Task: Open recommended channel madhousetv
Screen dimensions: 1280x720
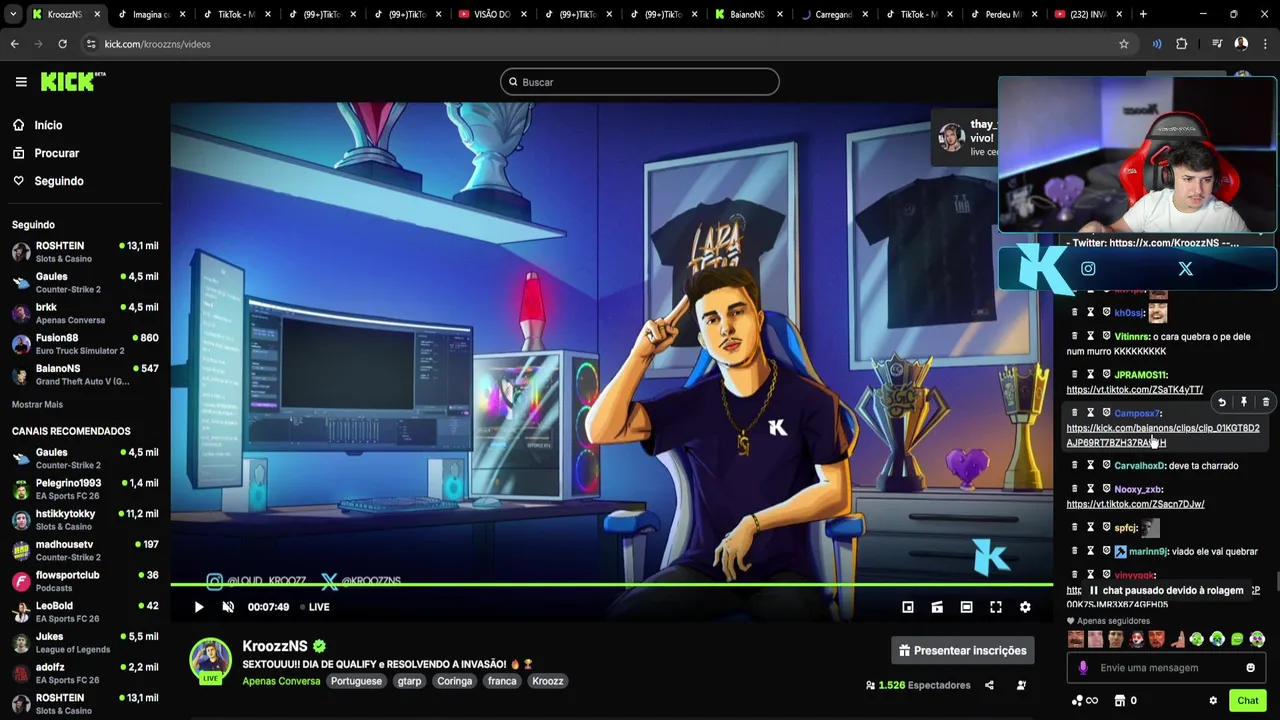Action: coord(85,551)
